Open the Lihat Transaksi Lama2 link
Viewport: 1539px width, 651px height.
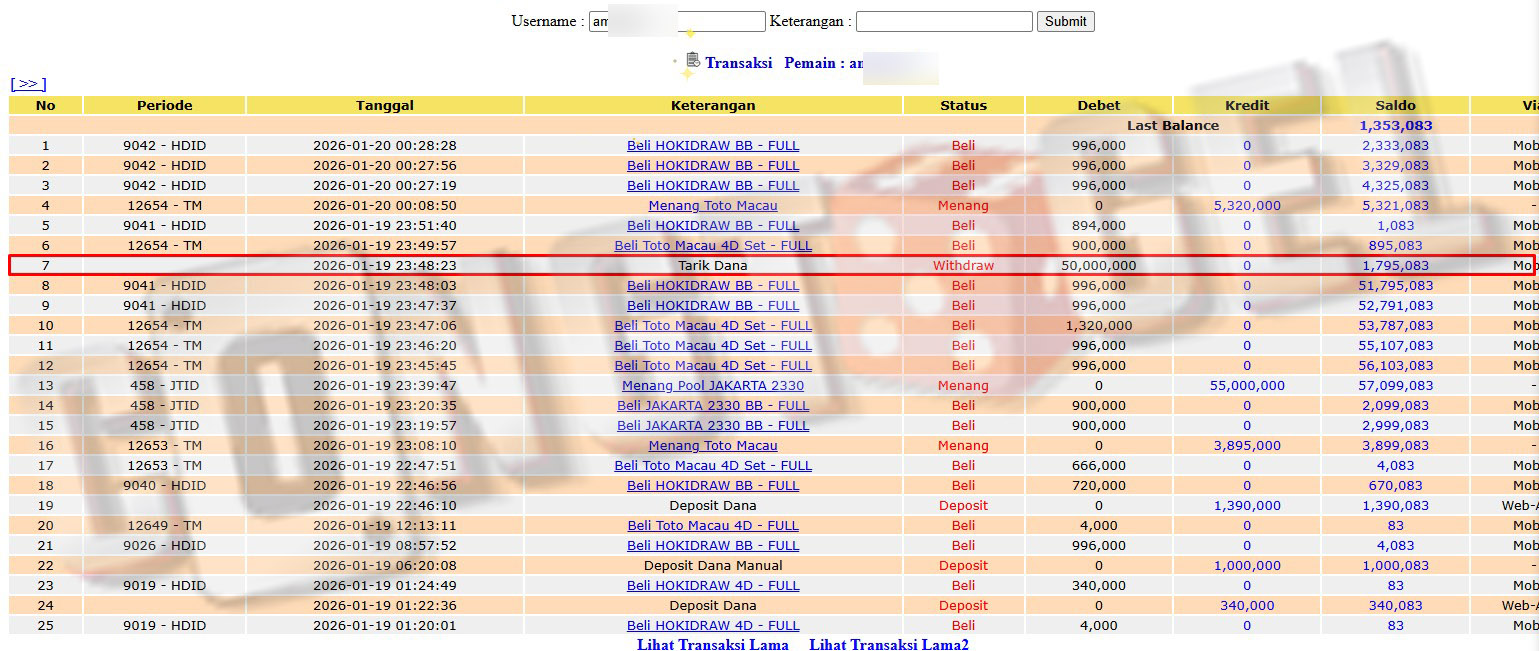[x=888, y=644]
